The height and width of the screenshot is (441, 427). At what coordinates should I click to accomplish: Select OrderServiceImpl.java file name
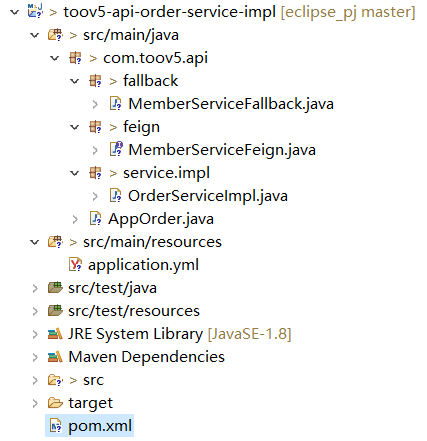pos(208,196)
